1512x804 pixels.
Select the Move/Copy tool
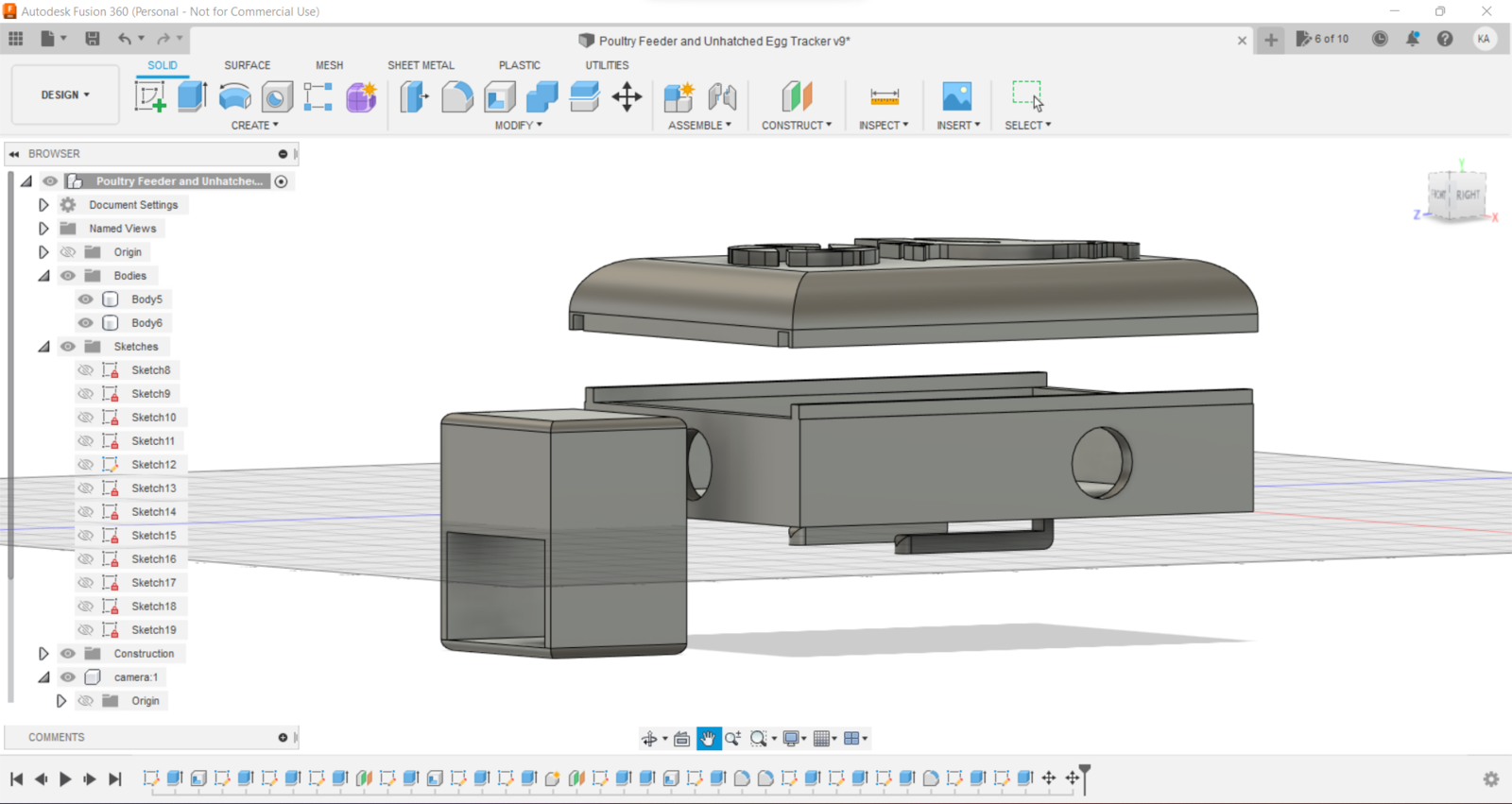coord(627,96)
